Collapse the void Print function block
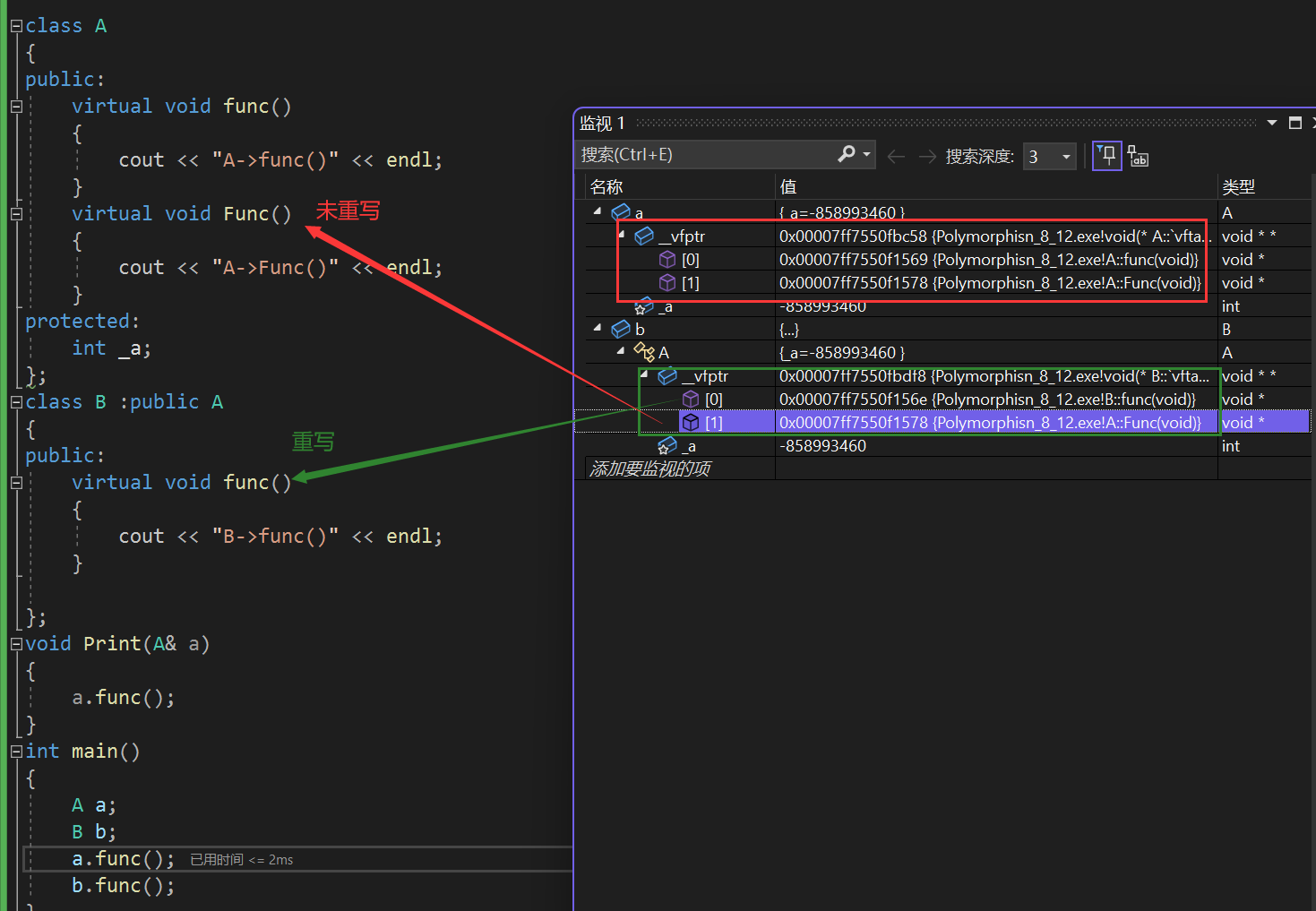 point(16,644)
